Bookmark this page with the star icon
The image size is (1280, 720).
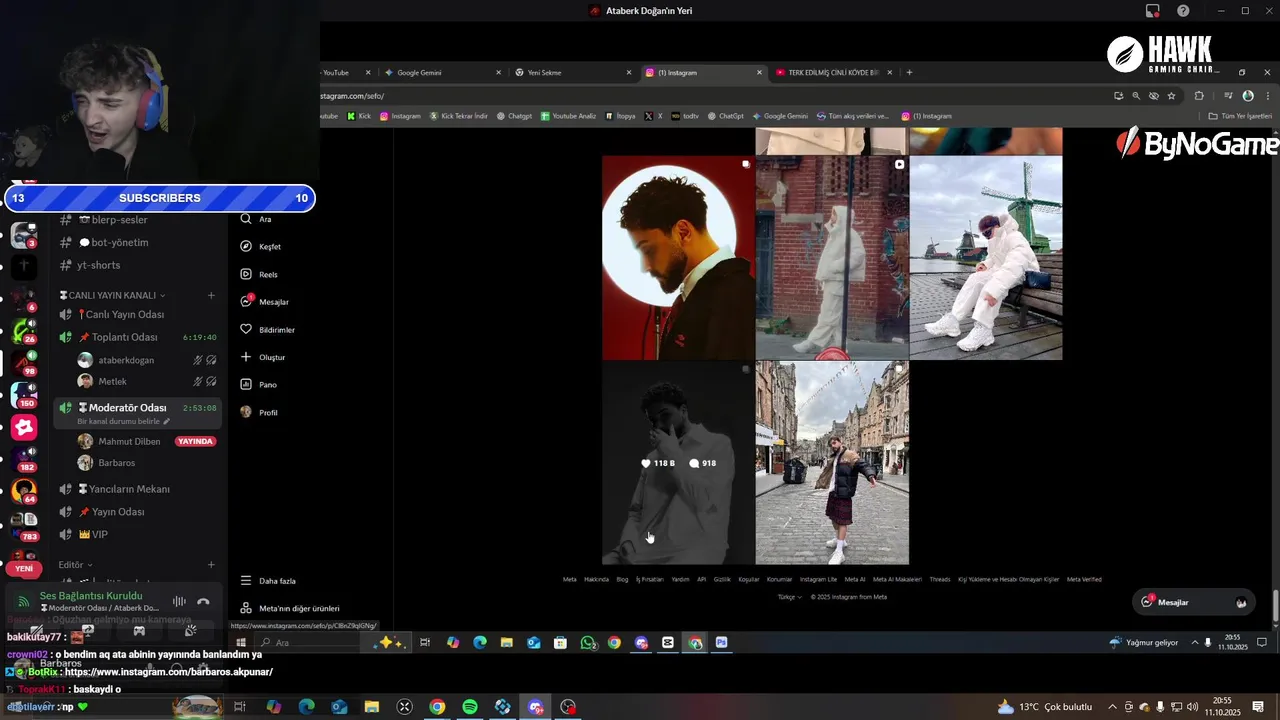tap(1171, 96)
